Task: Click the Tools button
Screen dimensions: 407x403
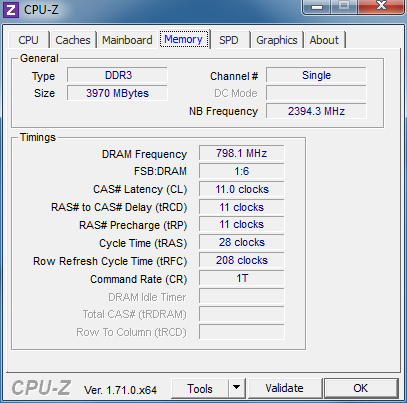Action: click(200, 388)
